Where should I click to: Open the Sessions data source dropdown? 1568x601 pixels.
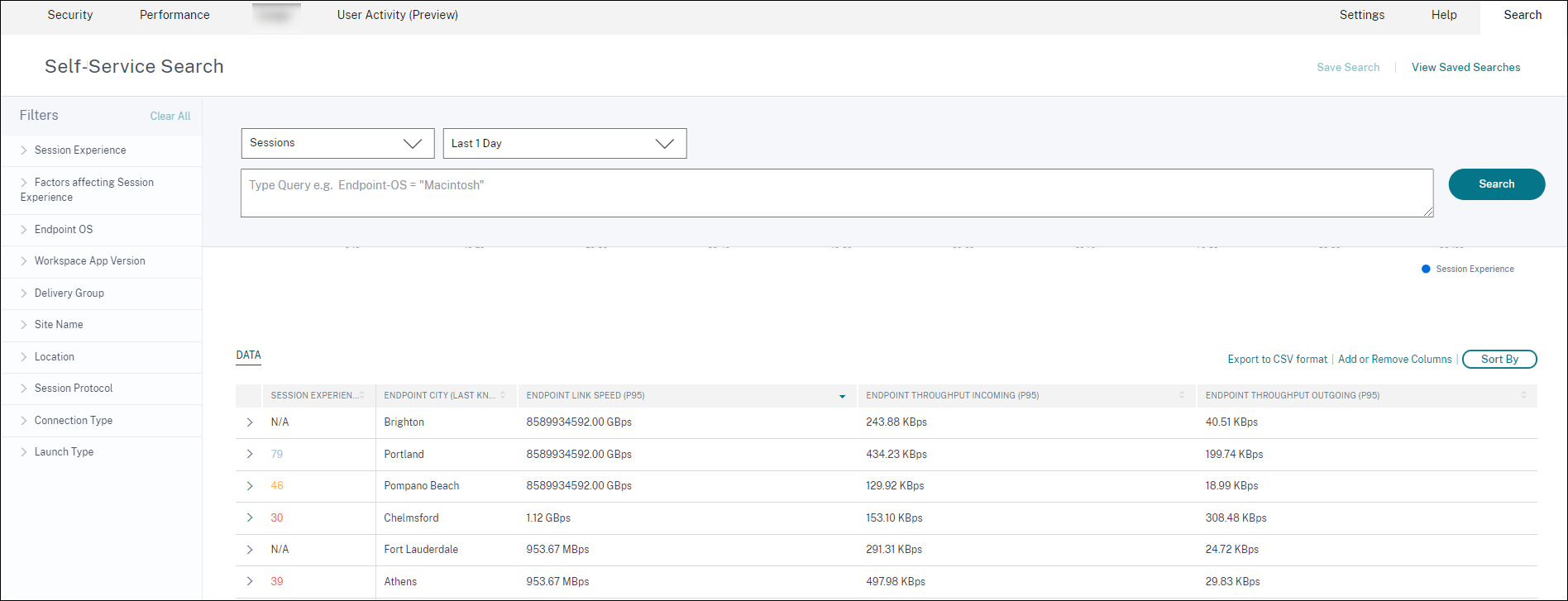[x=337, y=144]
